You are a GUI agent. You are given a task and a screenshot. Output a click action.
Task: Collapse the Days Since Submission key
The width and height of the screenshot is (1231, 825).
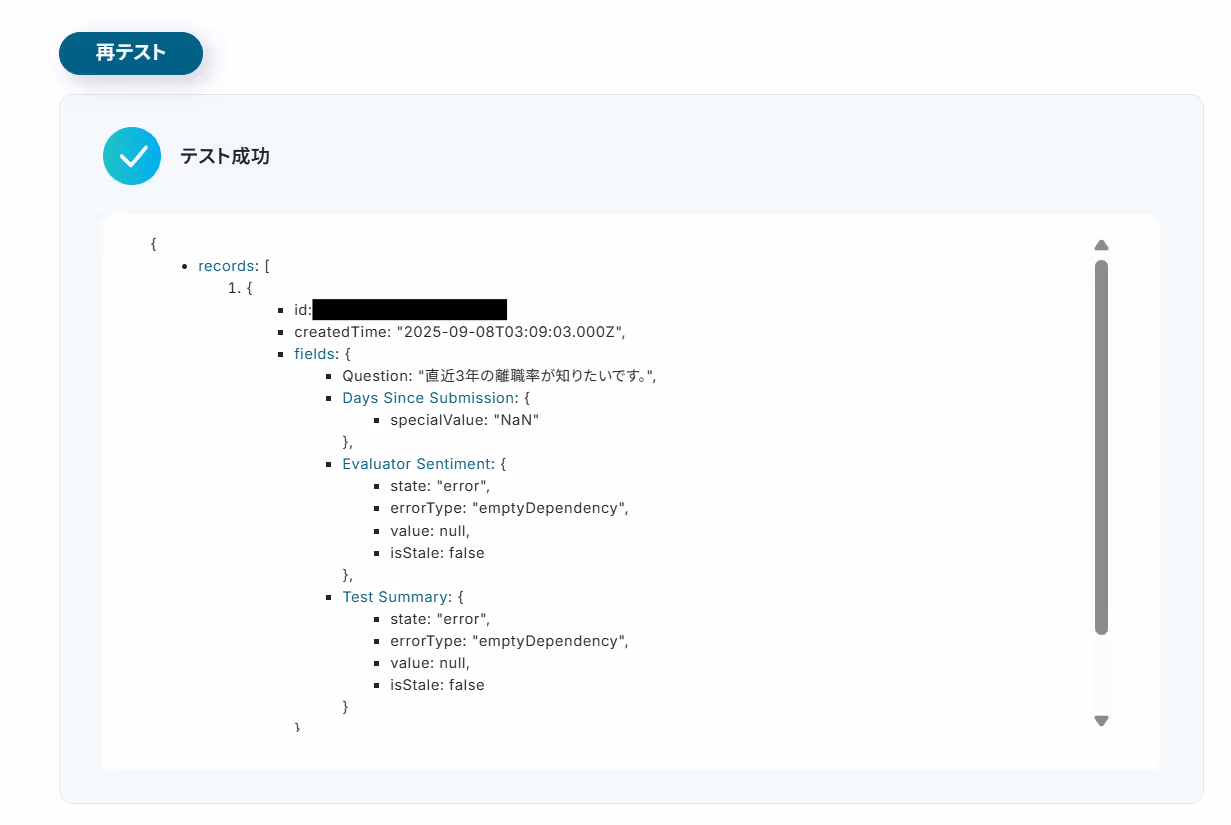[x=428, y=398]
